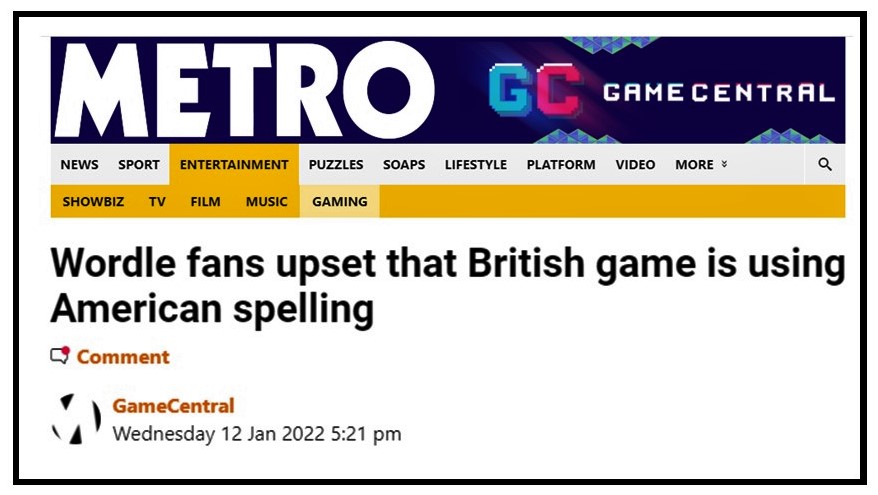Select the Entertainment tab
Viewport: 878px width, 495px height.
[x=234, y=165]
